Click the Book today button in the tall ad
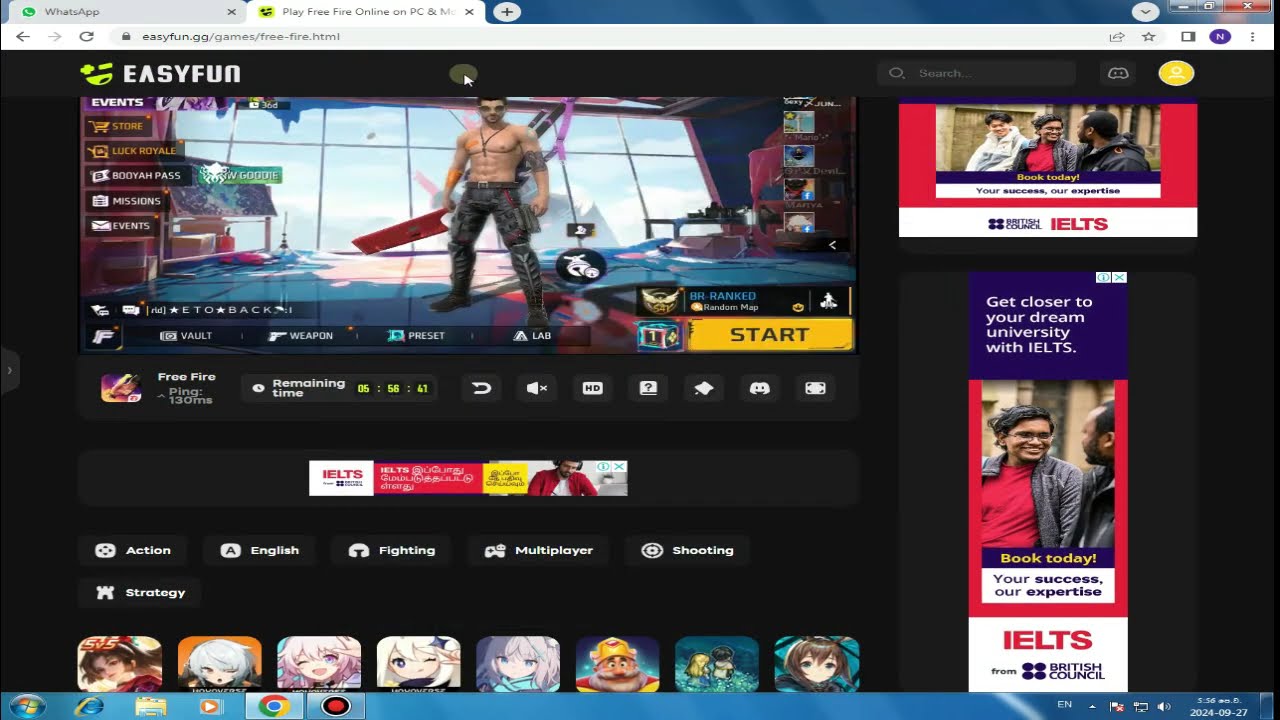The height and width of the screenshot is (720, 1280). point(1048,558)
